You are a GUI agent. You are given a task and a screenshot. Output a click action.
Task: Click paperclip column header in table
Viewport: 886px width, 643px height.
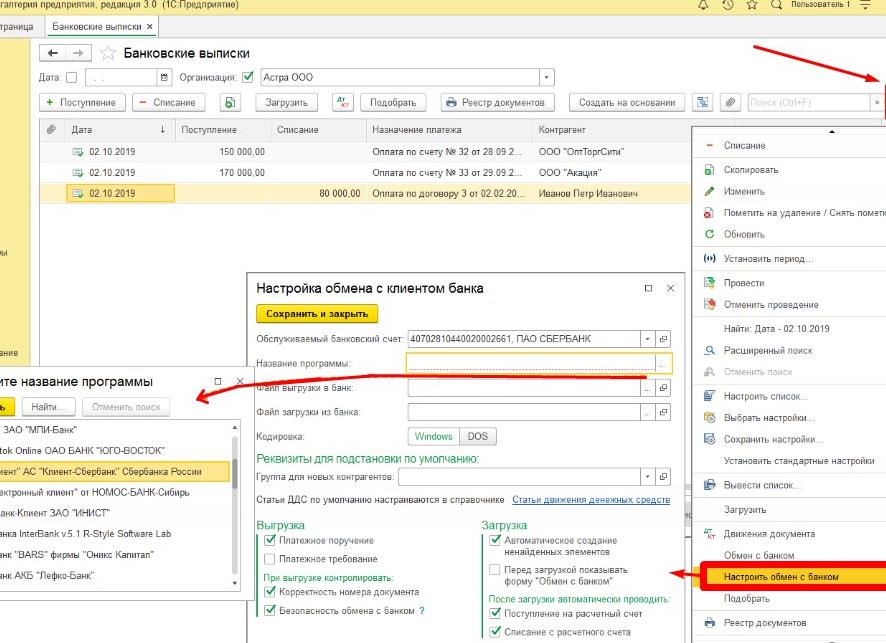click(x=51, y=129)
